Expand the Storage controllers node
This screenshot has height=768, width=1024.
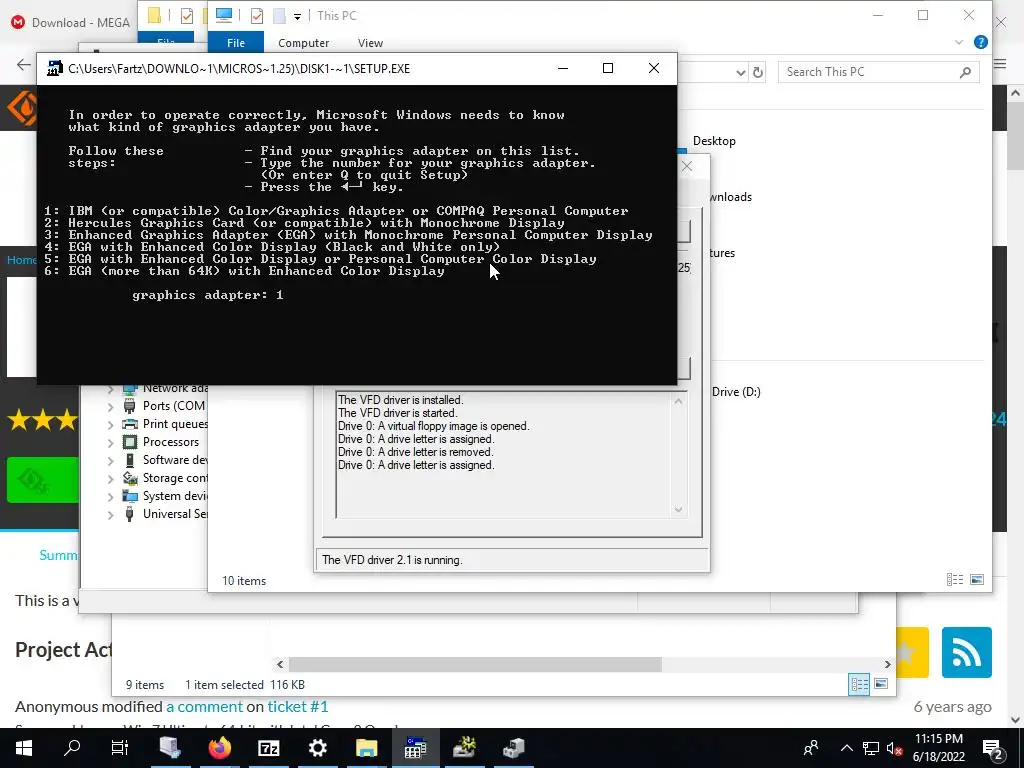click(x=110, y=479)
